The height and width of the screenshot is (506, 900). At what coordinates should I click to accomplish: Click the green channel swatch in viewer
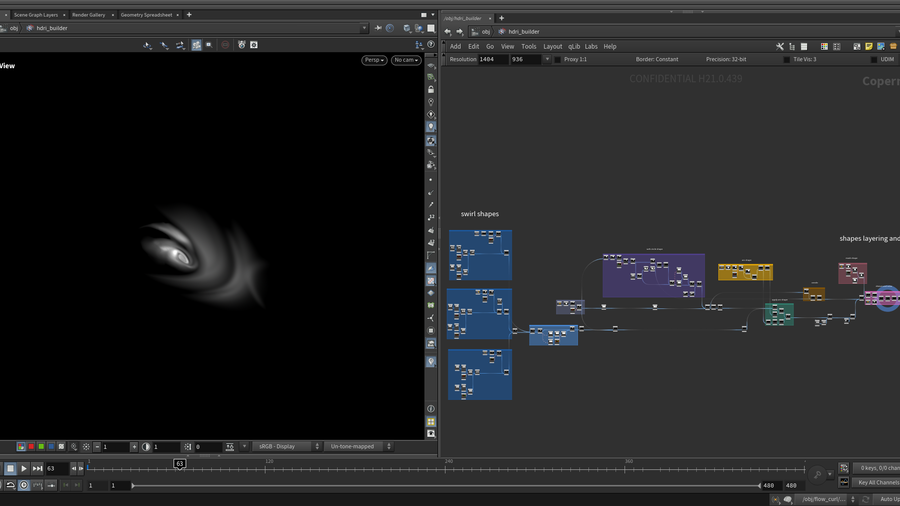pos(41,447)
